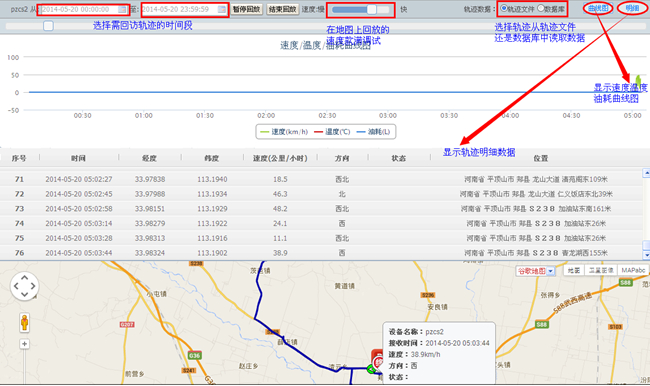Toggle the 温度(°C) legend series

[332, 132]
